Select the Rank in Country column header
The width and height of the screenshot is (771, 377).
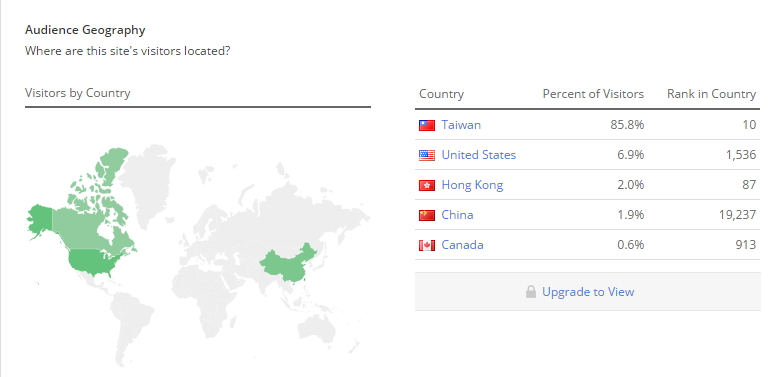coord(711,94)
